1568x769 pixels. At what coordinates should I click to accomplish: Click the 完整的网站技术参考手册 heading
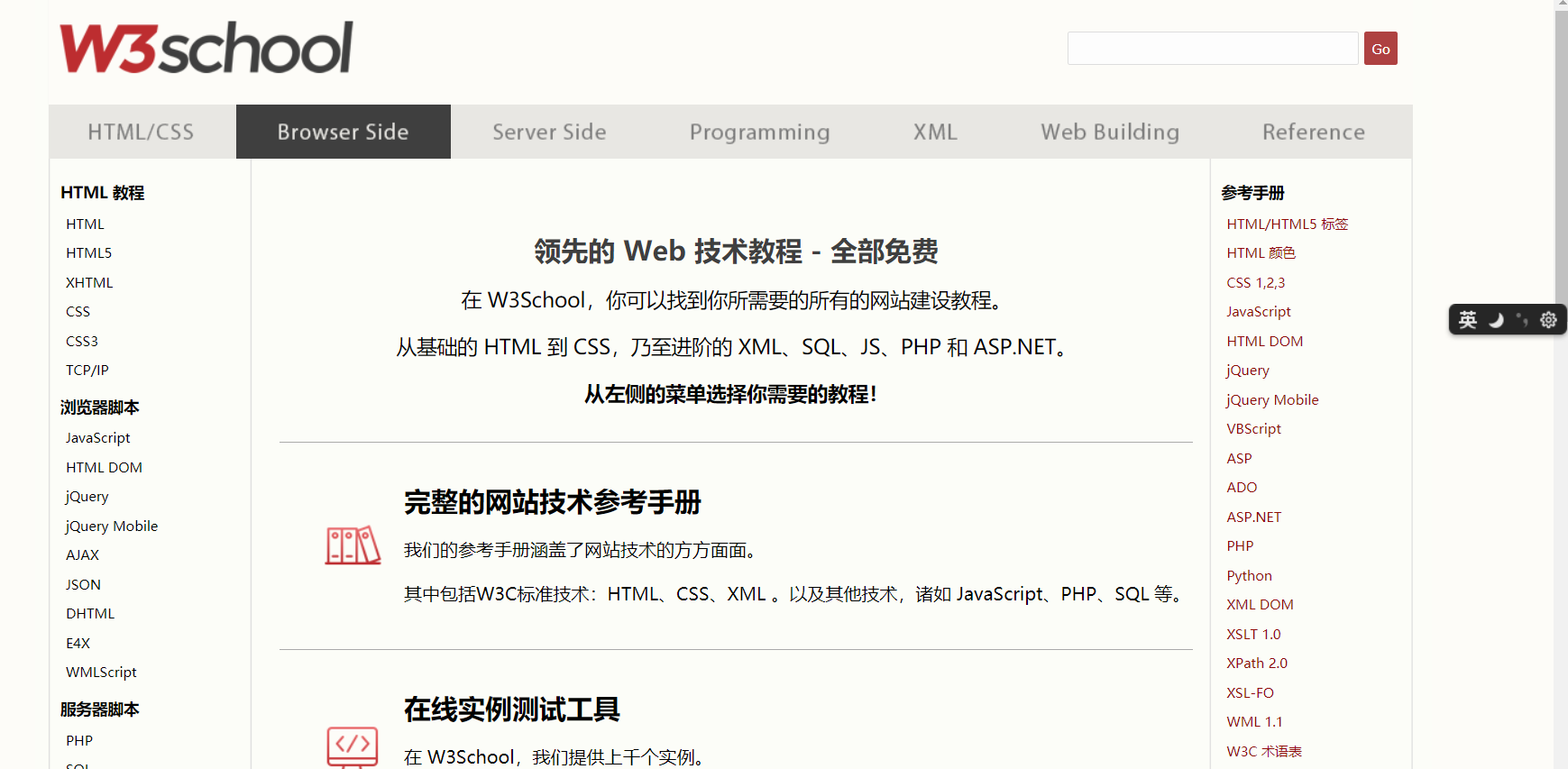tap(552, 502)
